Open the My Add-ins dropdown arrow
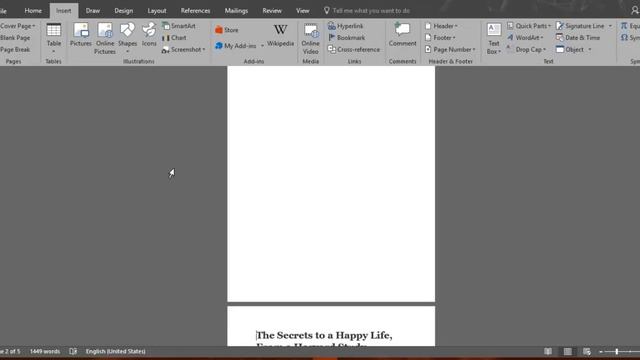This screenshot has height=360, width=640. pos(262,46)
